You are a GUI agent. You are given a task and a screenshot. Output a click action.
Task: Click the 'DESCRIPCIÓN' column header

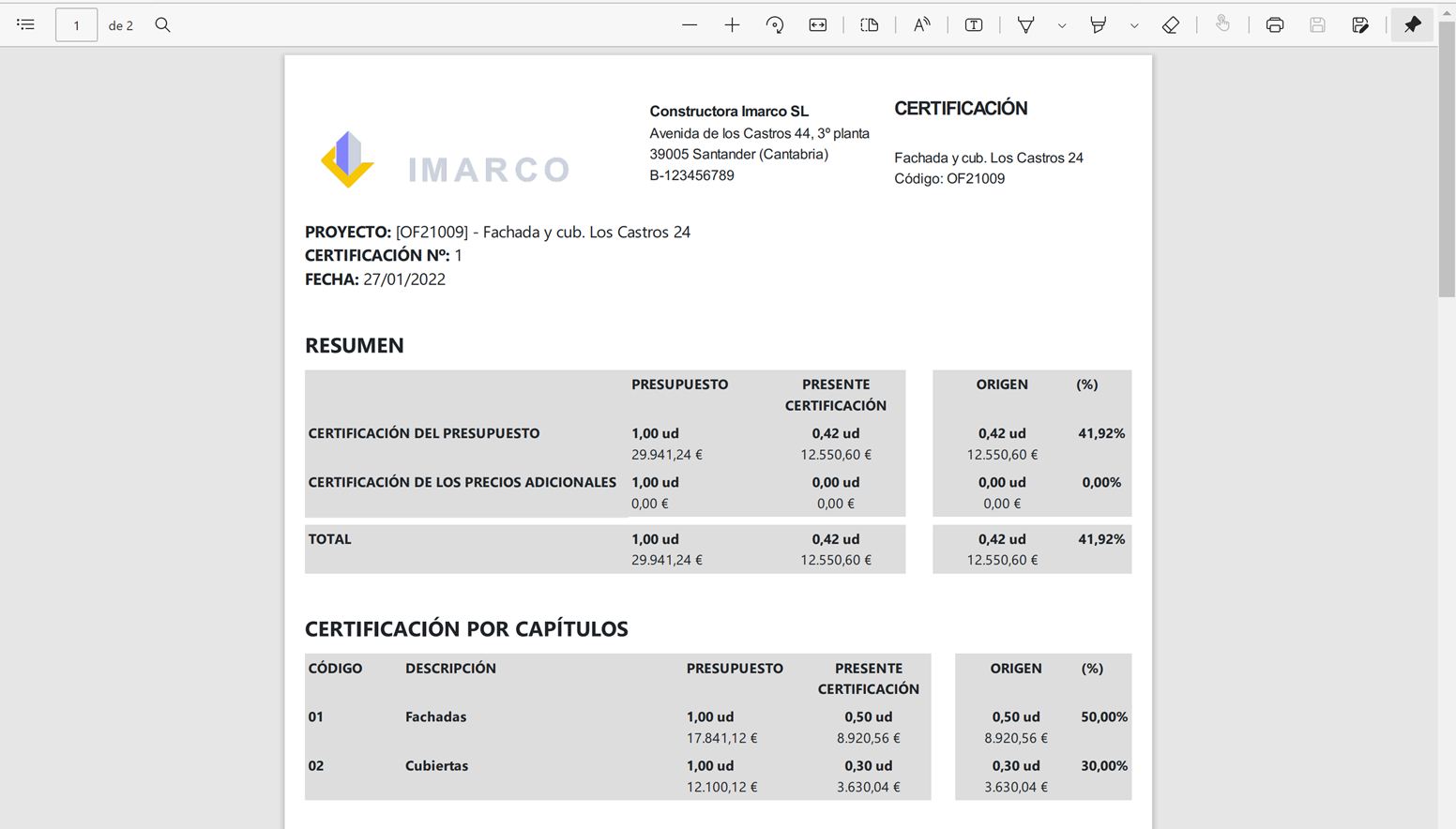pos(450,668)
